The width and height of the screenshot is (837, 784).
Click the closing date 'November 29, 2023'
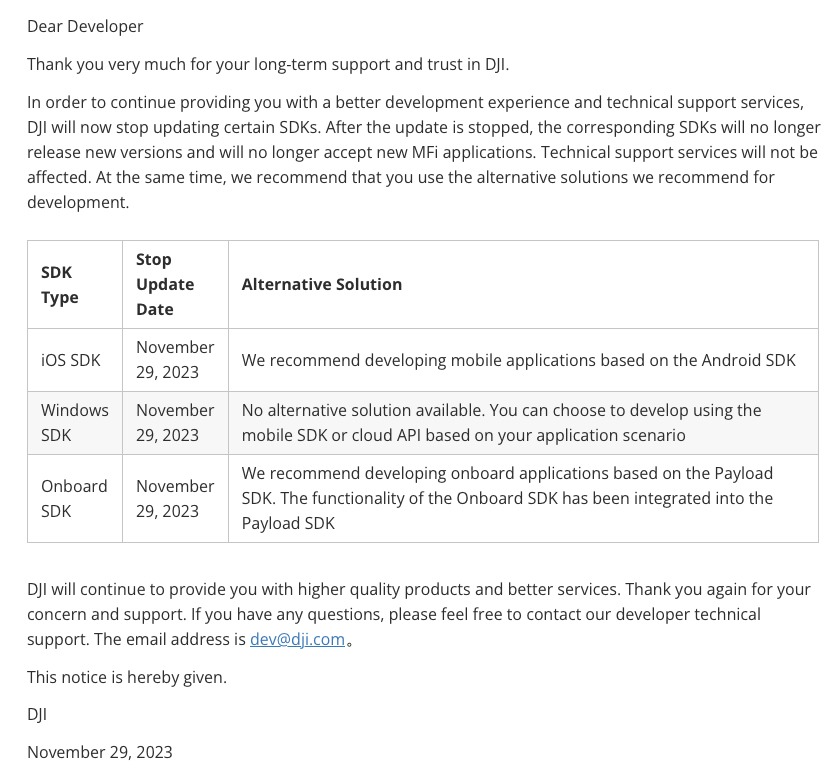100,752
